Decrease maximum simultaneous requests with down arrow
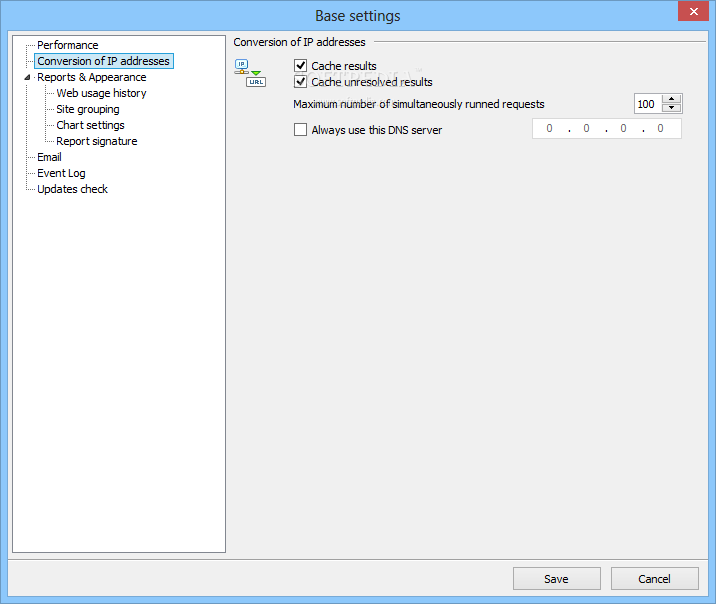The height and width of the screenshot is (604, 716). tap(671, 108)
